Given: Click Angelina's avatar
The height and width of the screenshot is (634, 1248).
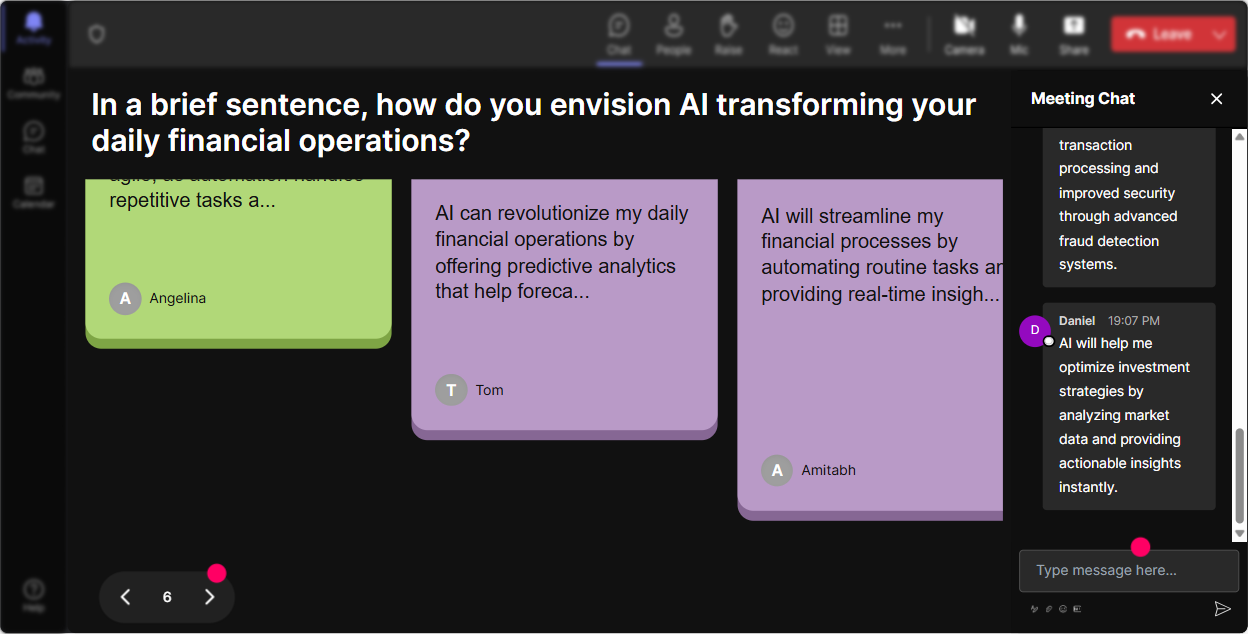Looking at the screenshot, I should (125, 298).
